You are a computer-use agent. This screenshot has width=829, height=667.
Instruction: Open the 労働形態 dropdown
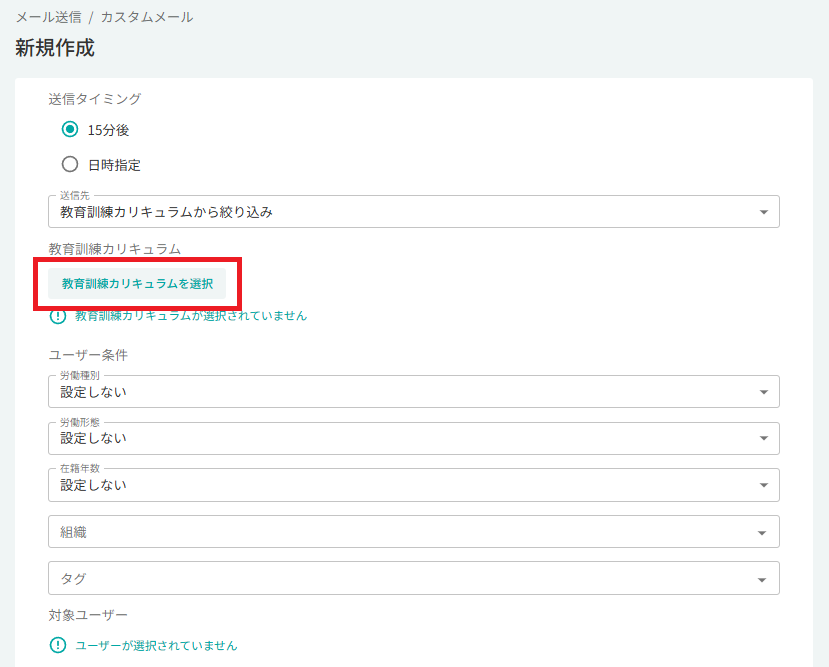pos(413,438)
